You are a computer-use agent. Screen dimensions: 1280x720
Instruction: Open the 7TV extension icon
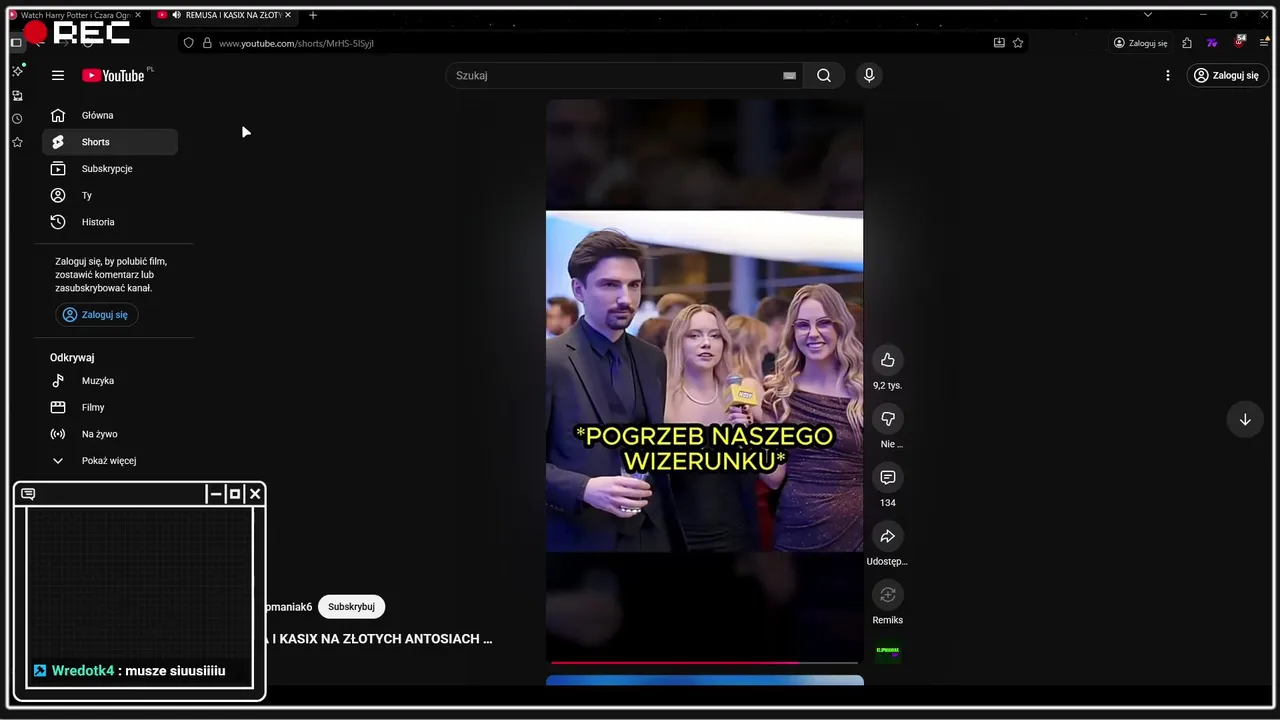coord(1212,43)
